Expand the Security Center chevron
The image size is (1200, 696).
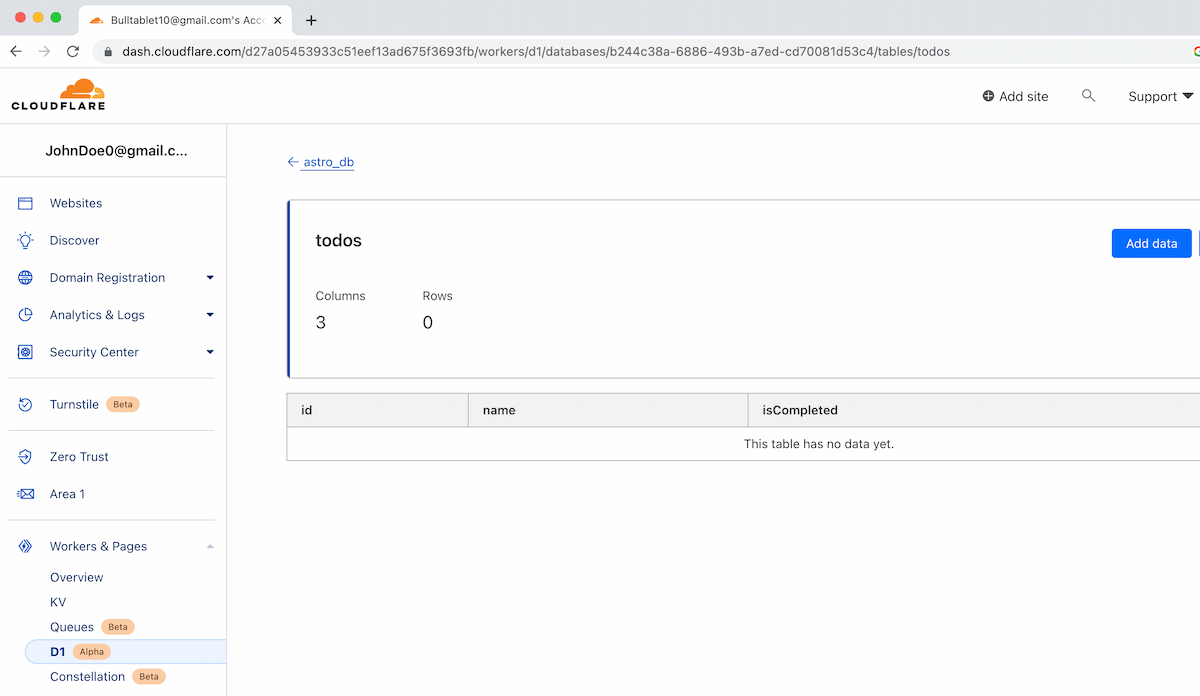[210, 352]
